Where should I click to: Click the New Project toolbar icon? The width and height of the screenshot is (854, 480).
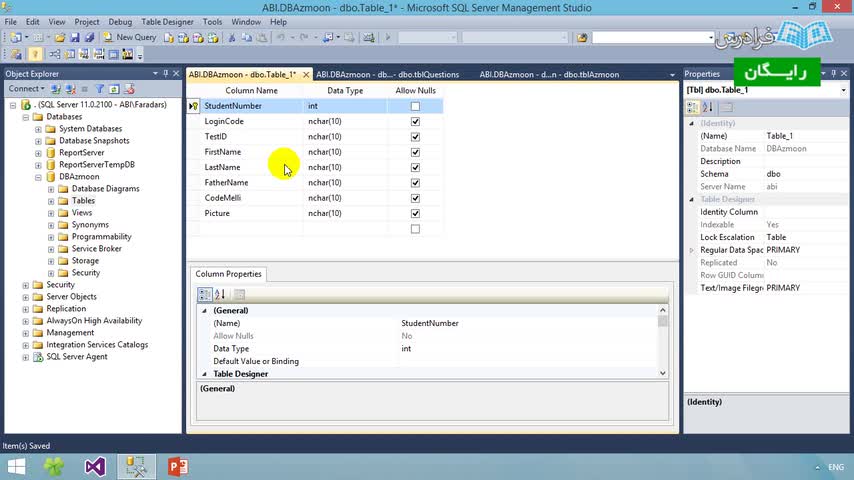(16, 38)
